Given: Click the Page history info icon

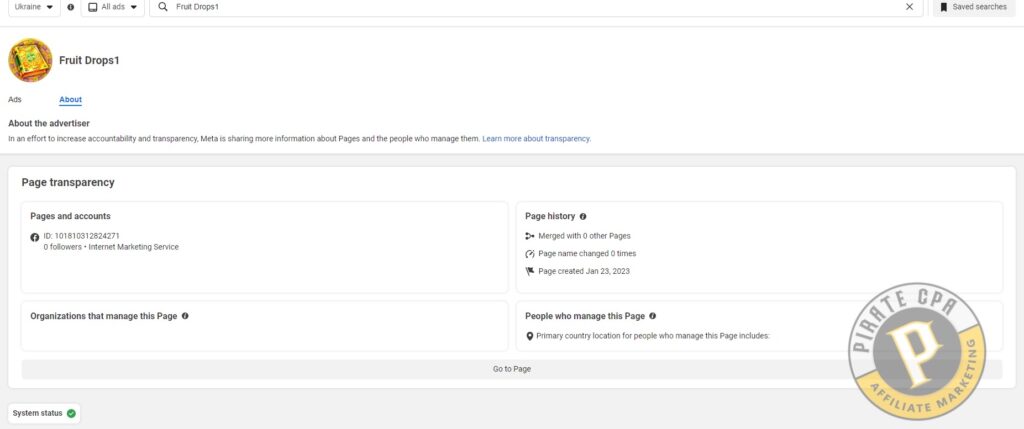Looking at the screenshot, I should (583, 216).
